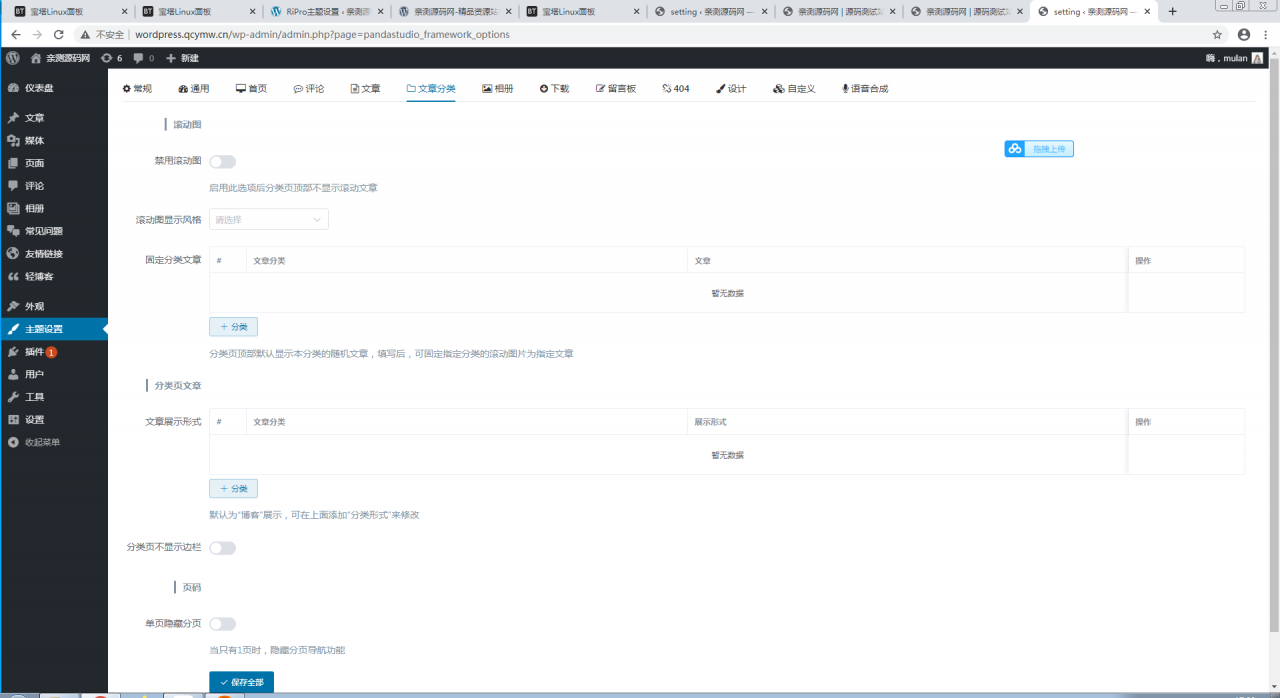Visit site via 亲测源码网 home icon
1280x698 pixels.
tap(60, 58)
